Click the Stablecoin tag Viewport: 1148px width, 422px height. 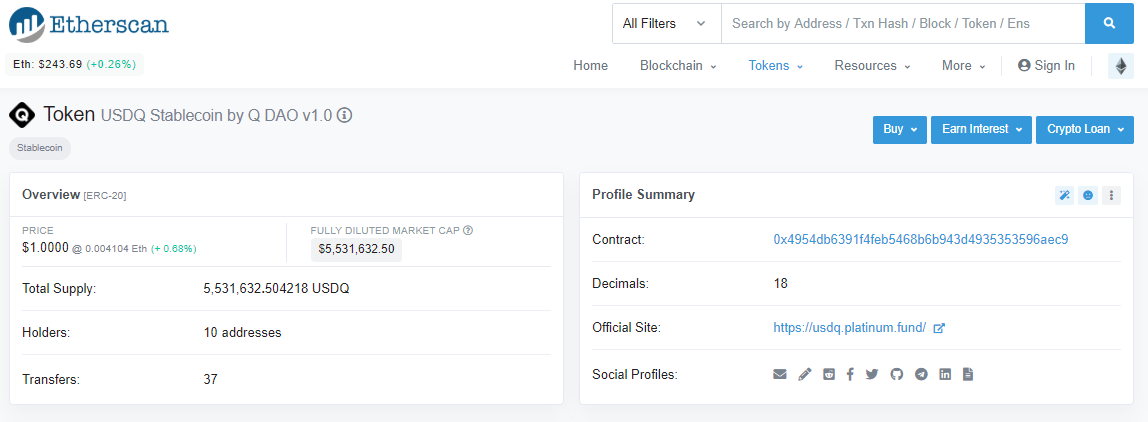[x=40, y=147]
